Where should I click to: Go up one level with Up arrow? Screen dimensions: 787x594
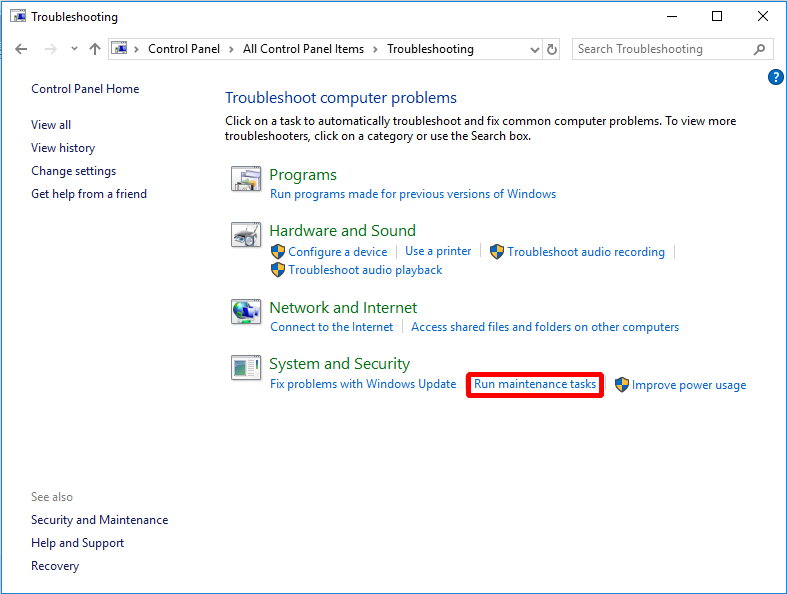point(95,49)
